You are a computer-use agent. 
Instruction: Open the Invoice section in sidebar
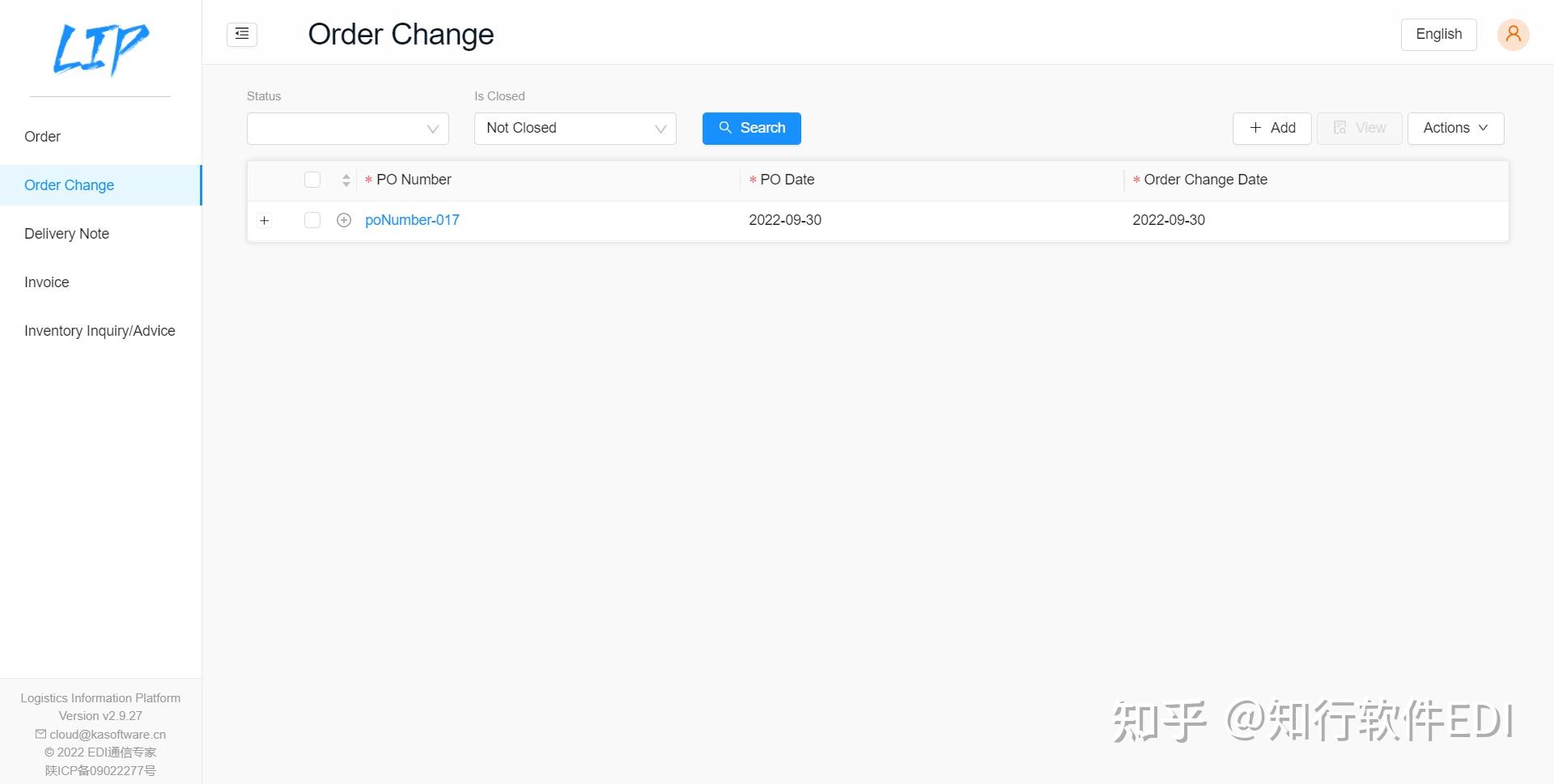pyautogui.click(x=46, y=282)
